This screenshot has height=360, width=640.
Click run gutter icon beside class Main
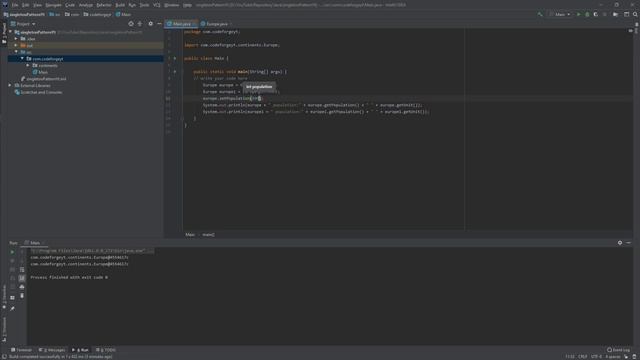coord(175,58)
